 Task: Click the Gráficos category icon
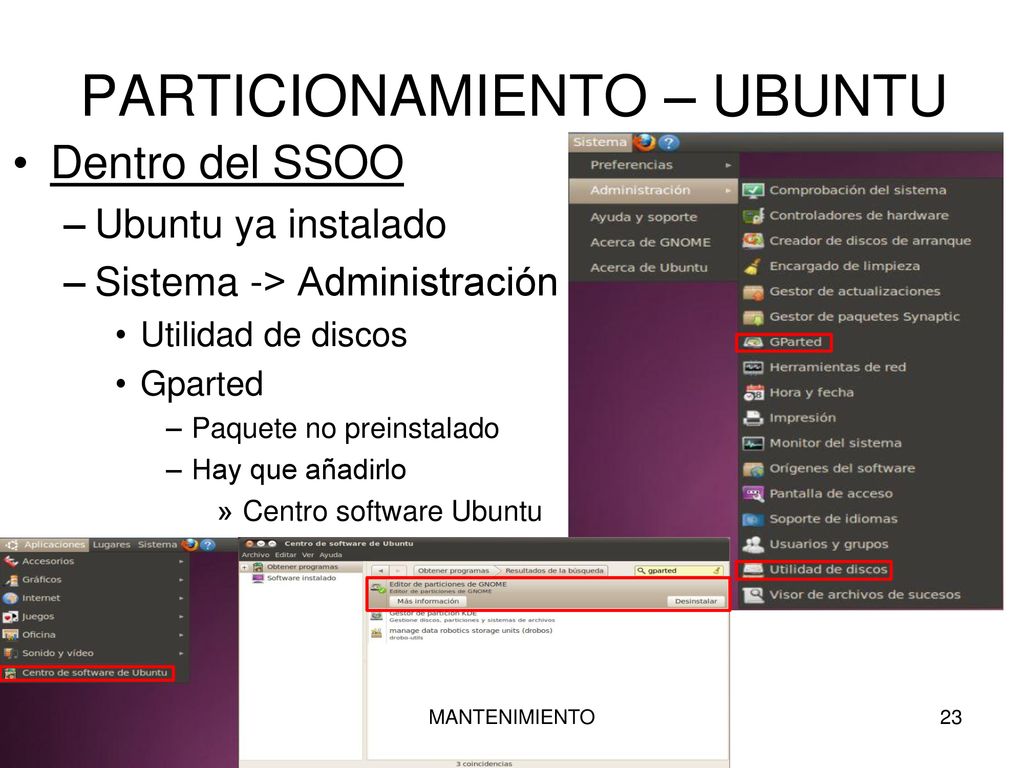click(10, 580)
